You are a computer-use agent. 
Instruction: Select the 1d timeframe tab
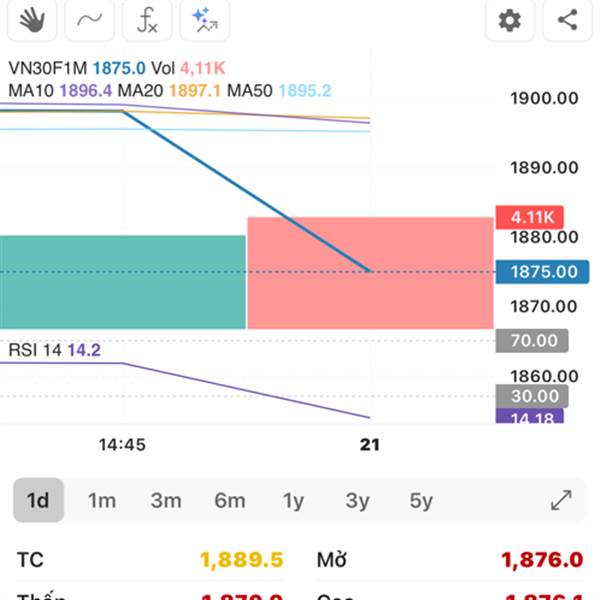[x=38, y=500]
